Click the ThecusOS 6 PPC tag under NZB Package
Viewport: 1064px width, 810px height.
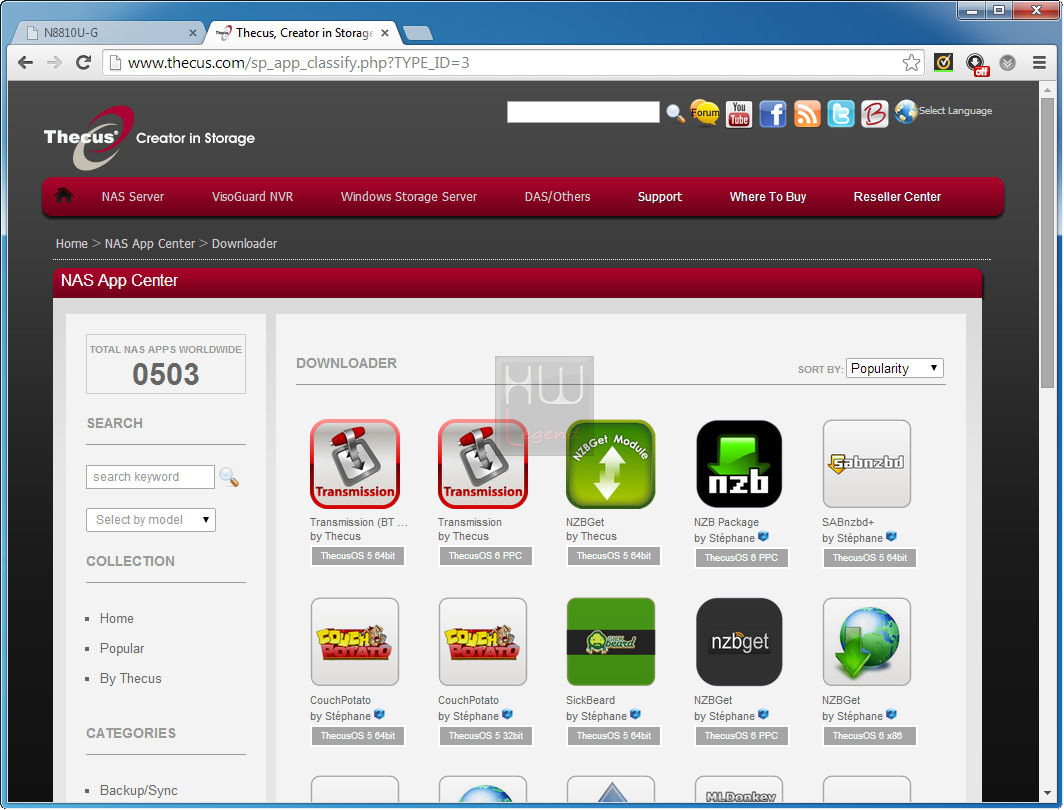[742, 558]
